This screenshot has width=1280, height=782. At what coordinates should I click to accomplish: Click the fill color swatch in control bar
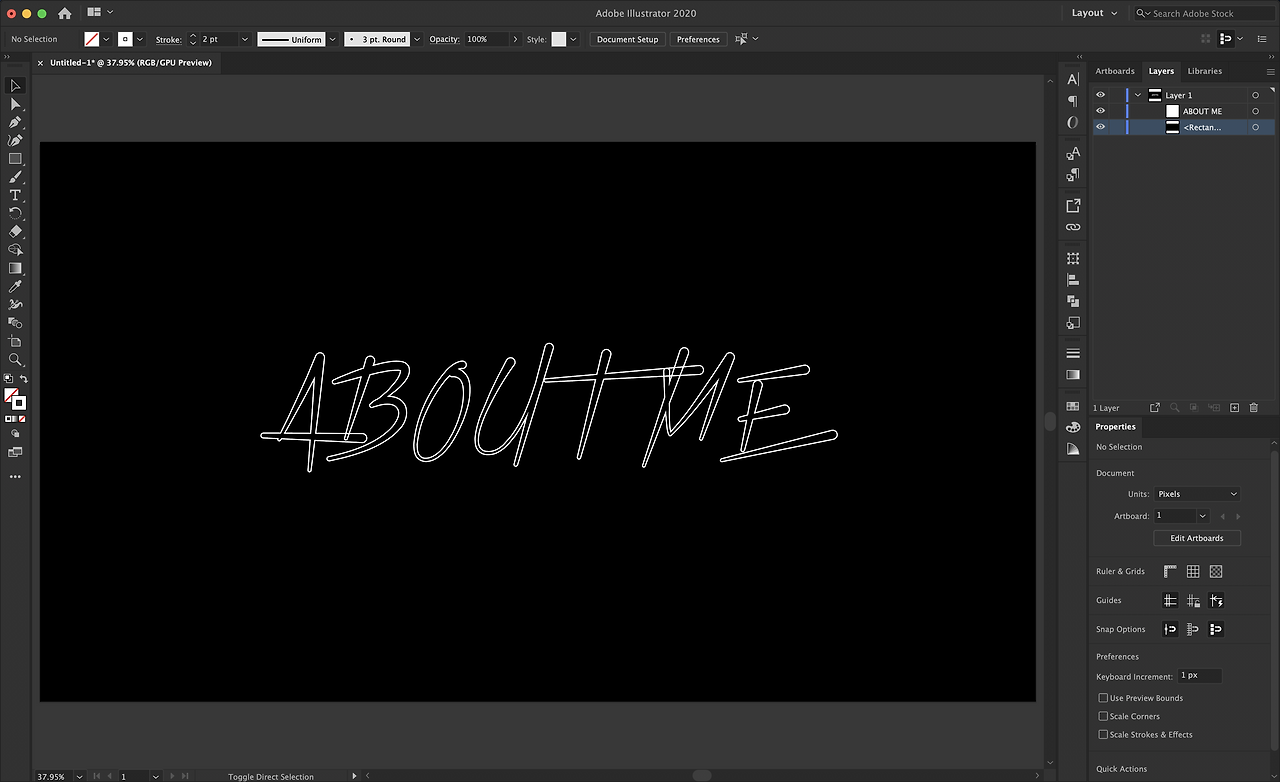coord(92,39)
